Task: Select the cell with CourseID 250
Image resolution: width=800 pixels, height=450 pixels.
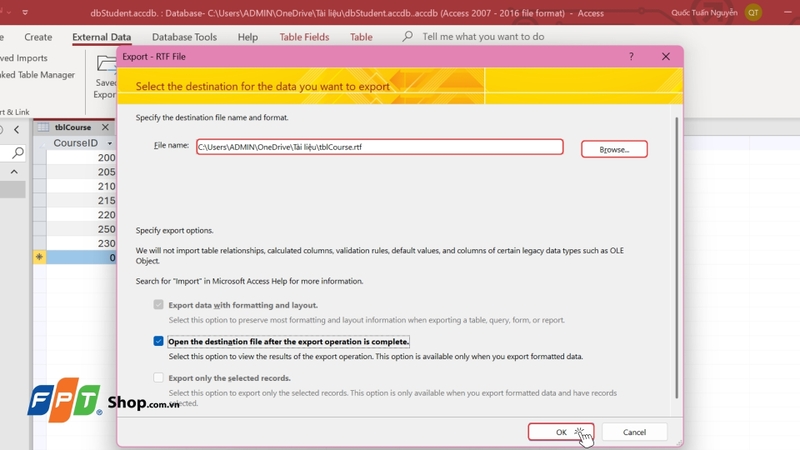Action: coord(82,229)
